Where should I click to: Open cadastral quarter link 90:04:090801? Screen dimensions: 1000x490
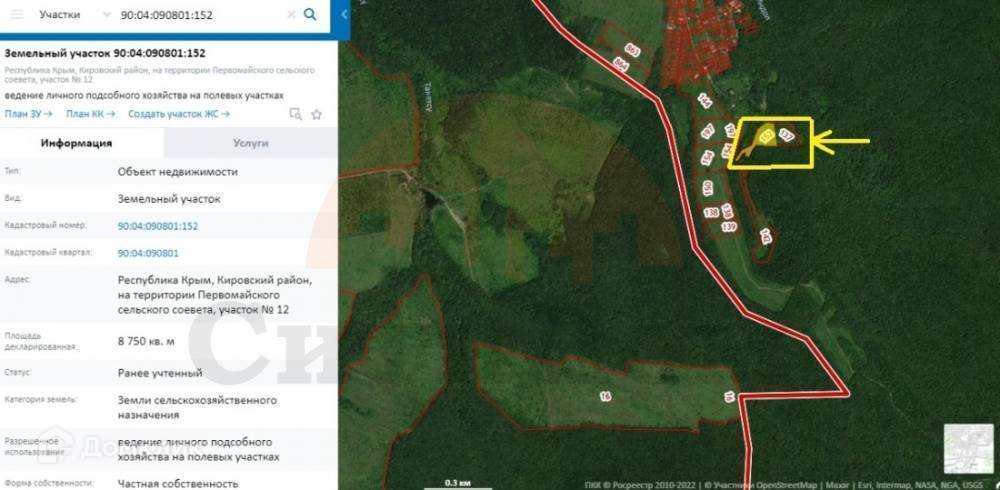click(x=148, y=253)
